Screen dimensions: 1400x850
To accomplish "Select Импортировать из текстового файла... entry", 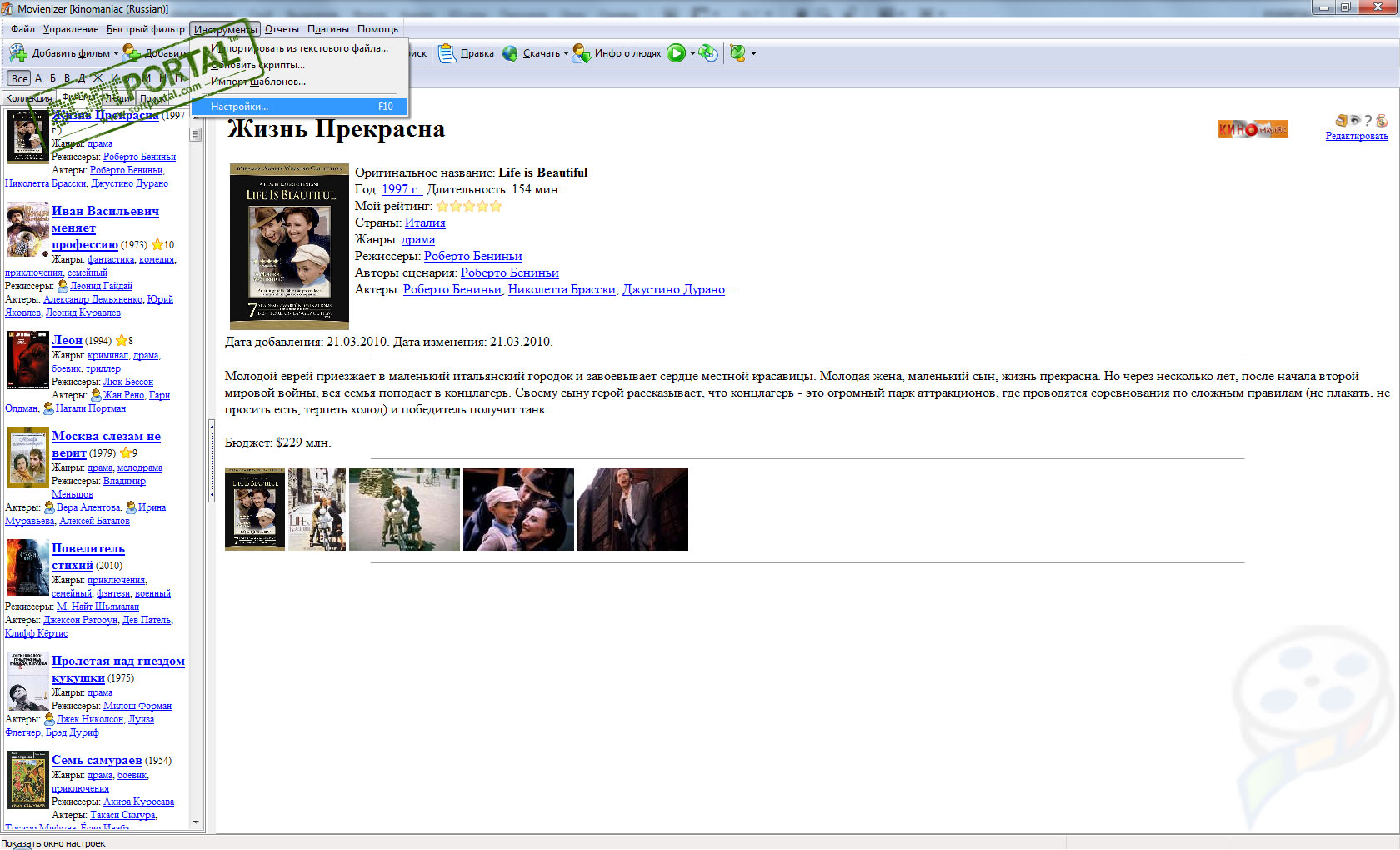I will click(299, 48).
